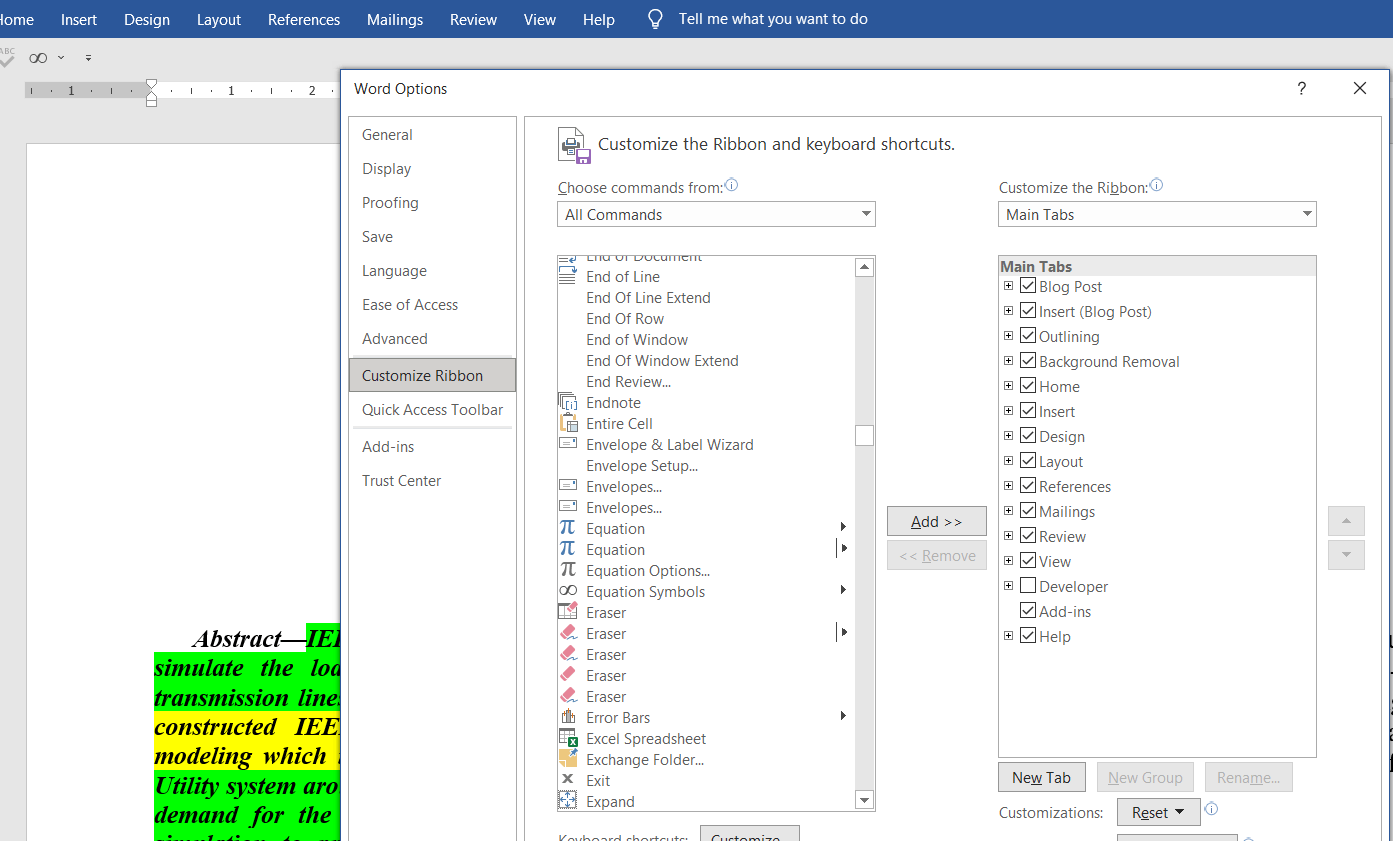The image size is (1393, 841).
Task: Enable the Developer tab checkbox
Action: (1027, 586)
